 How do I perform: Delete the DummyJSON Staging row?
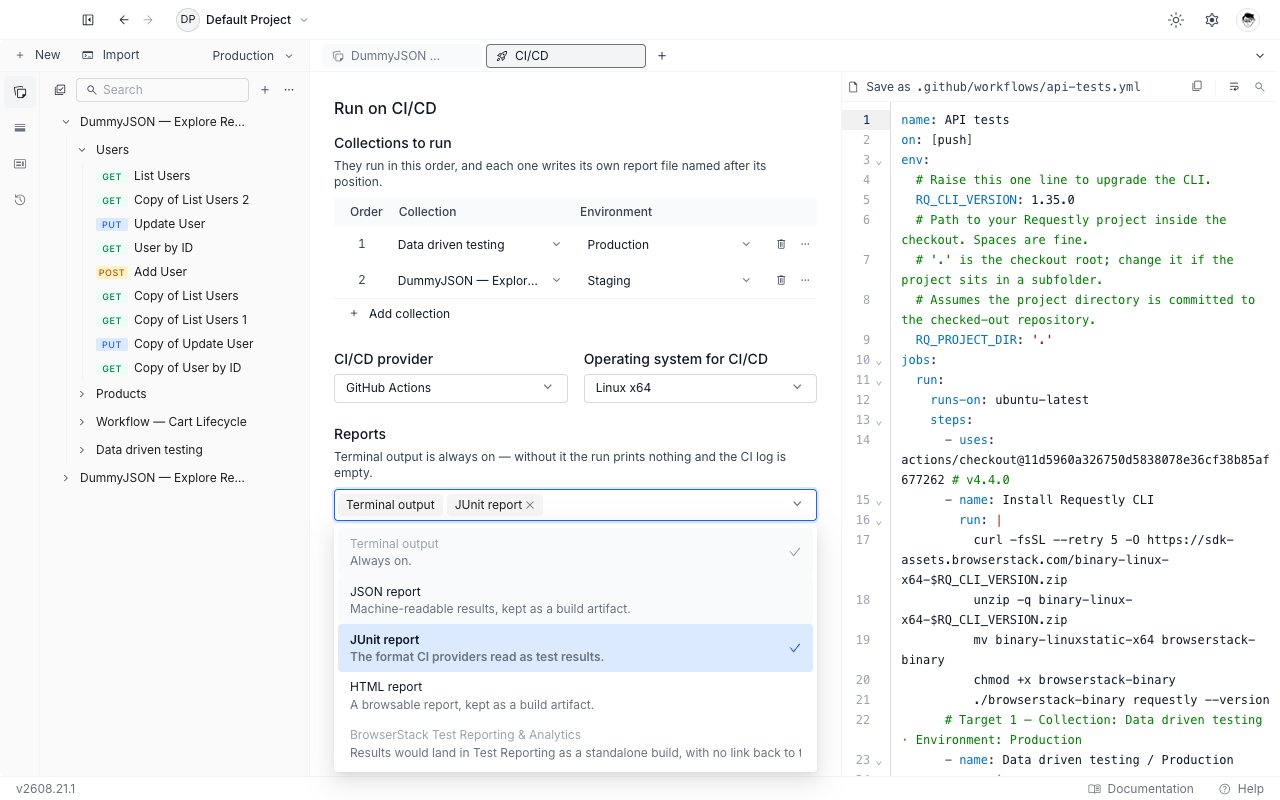pyautogui.click(x=781, y=280)
